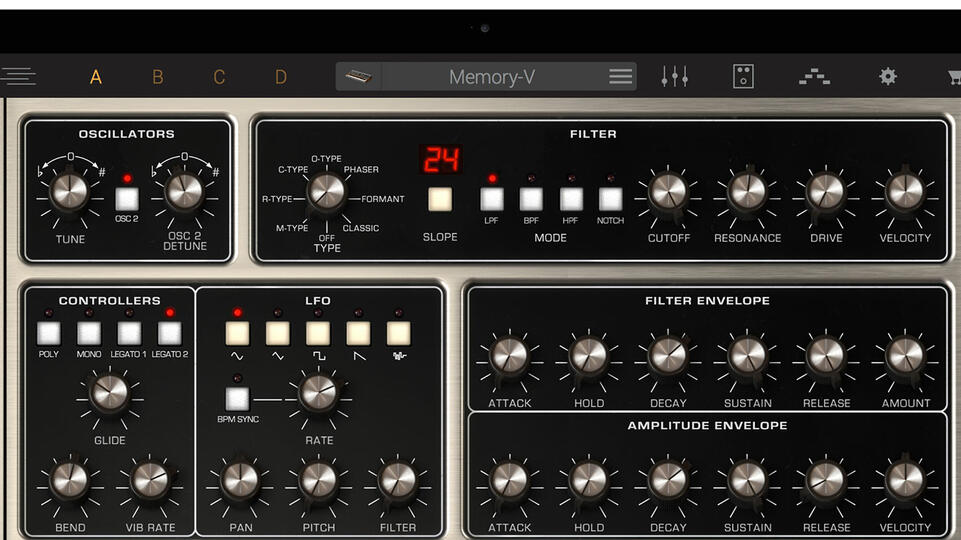Open the arpeggiator steps icon
The height and width of the screenshot is (540, 961).
pos(815,77)
